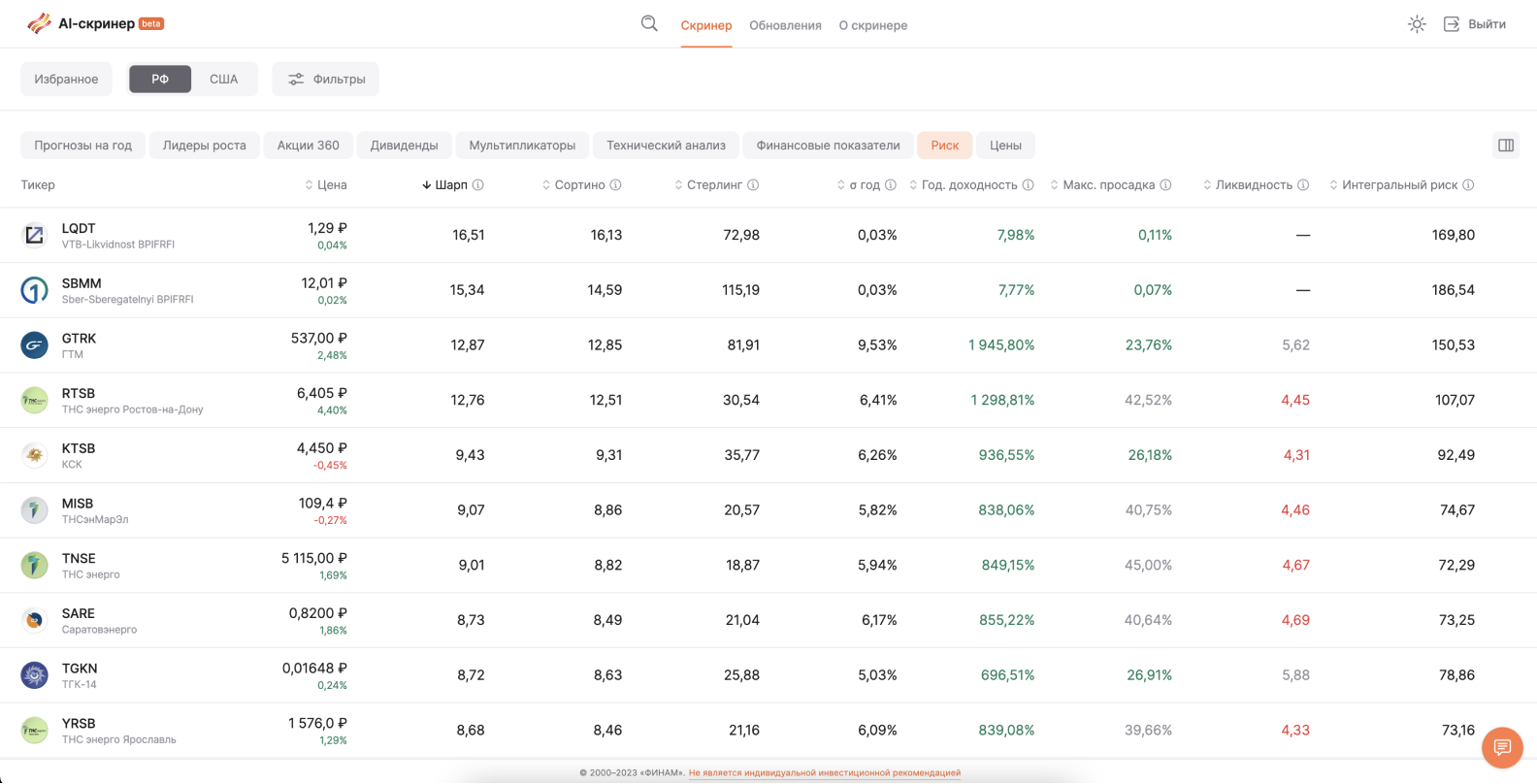This screenshot has width=1537, height=784.
Task: Switch market to США
Action: click(224, 80)
